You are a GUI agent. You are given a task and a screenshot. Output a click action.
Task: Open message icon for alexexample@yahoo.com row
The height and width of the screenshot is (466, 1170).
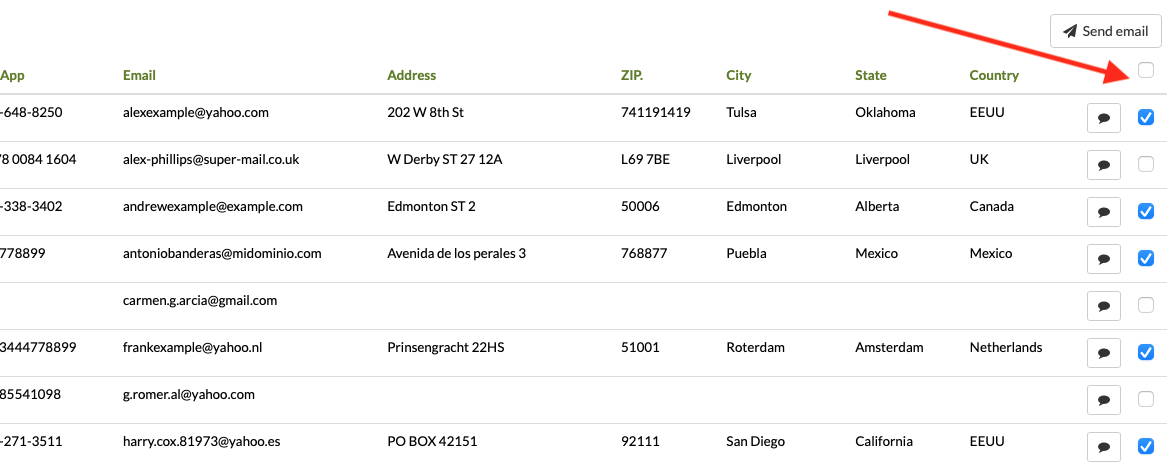1104,118
